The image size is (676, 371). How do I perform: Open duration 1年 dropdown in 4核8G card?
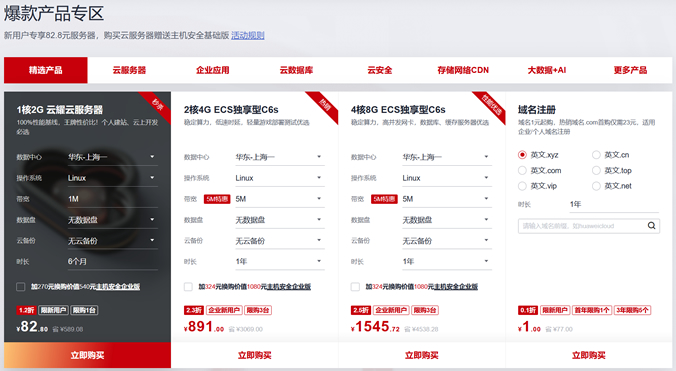click(x=447, y=261)
